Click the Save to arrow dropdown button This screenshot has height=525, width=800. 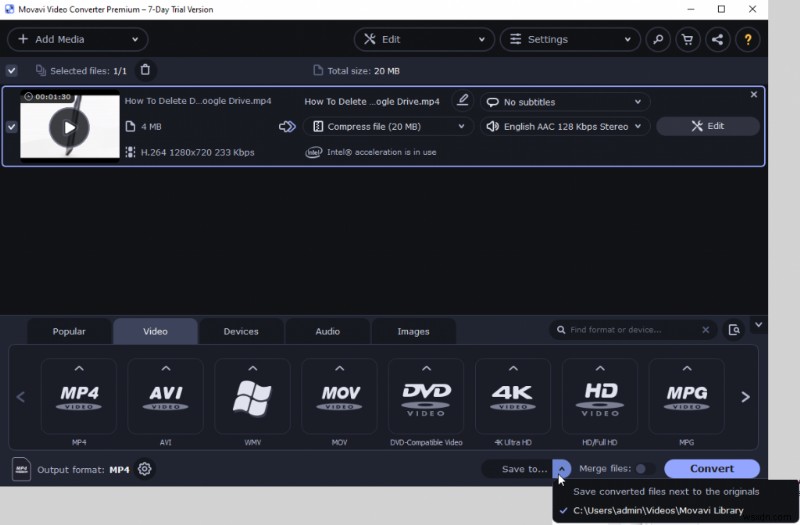point(561,468)
